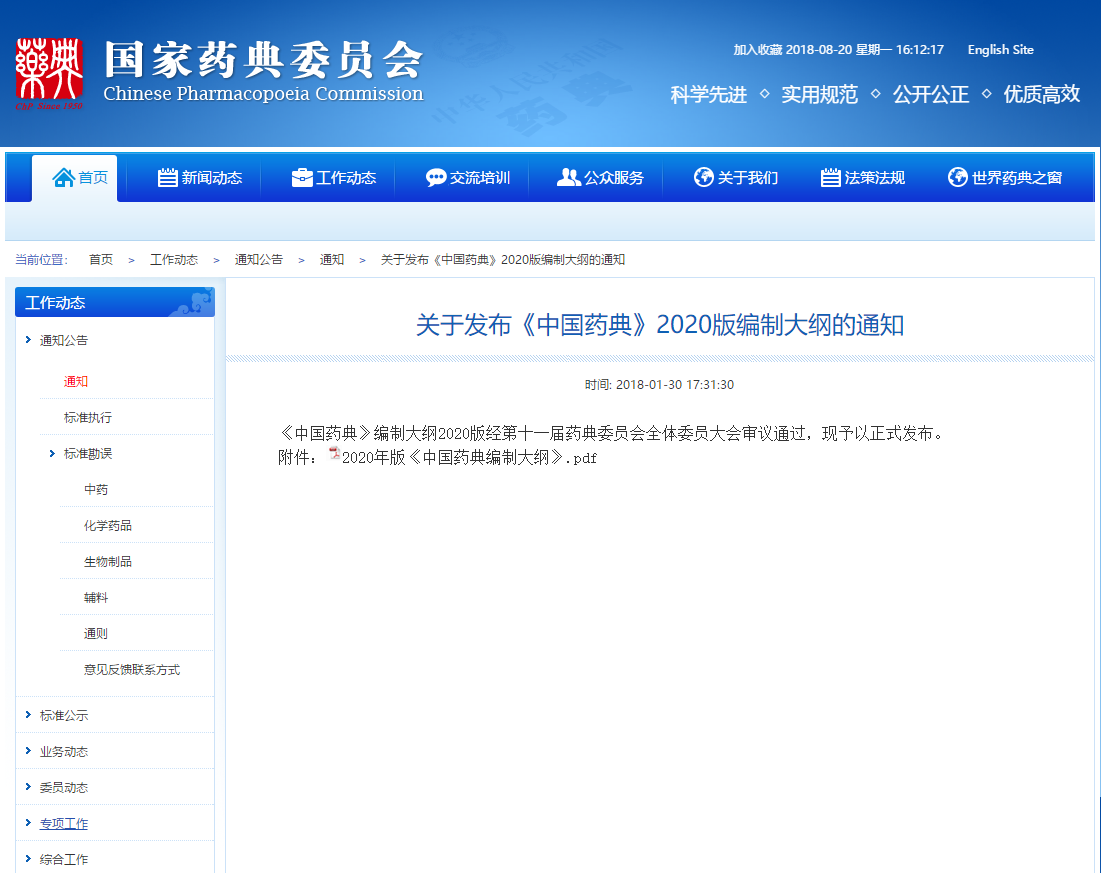Expand the 标准公示 sidebar section
Viewport: 1101px width, 873px height.
coord(28,715)
